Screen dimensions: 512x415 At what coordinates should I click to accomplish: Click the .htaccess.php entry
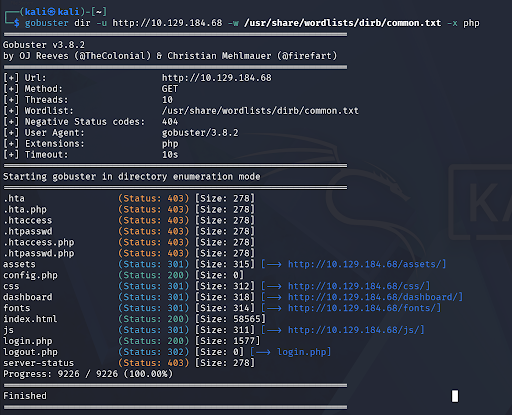pyautogui.click(x=39, y=243)
